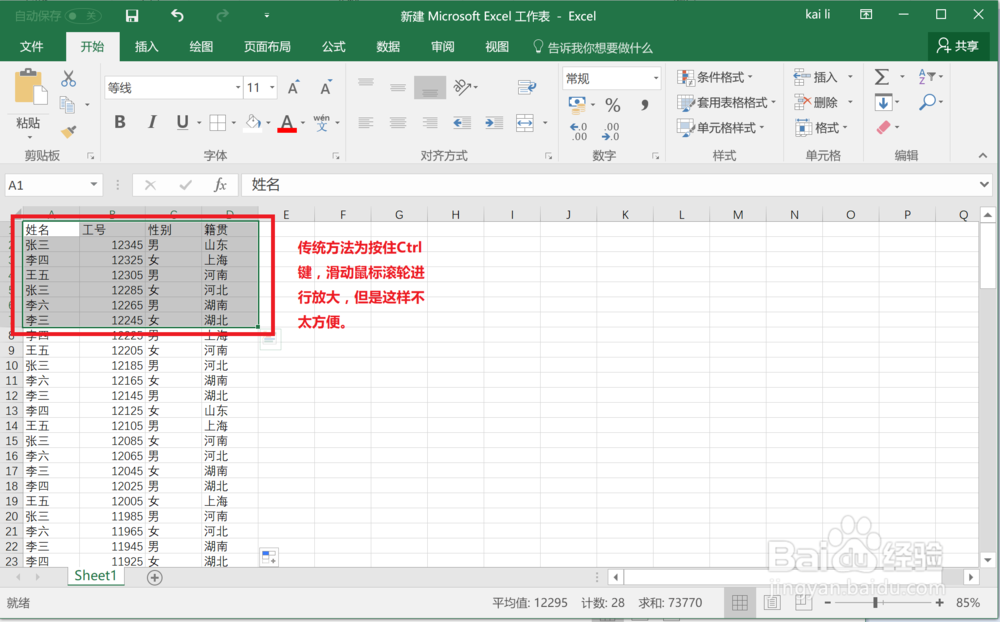
Task: Click the Increase Indent icon
Action: [494, 122]
